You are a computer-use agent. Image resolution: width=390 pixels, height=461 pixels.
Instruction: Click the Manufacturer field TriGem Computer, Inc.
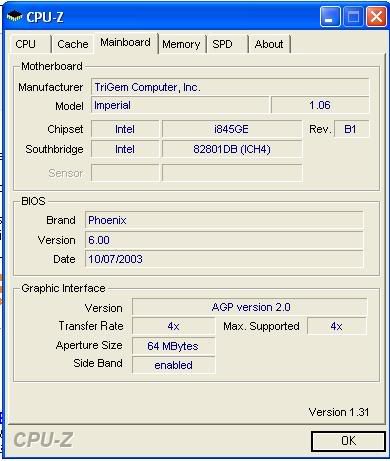(x=230, y=87)
